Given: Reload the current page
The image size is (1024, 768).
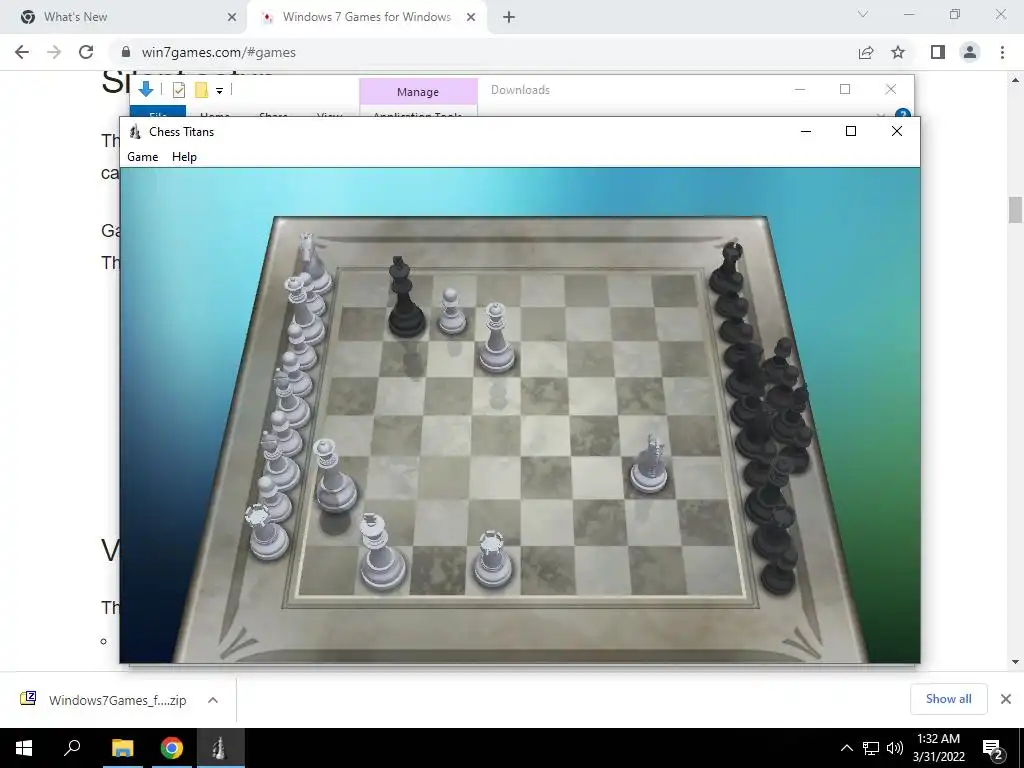Looking at the screenshot, I should pos(86,52).
